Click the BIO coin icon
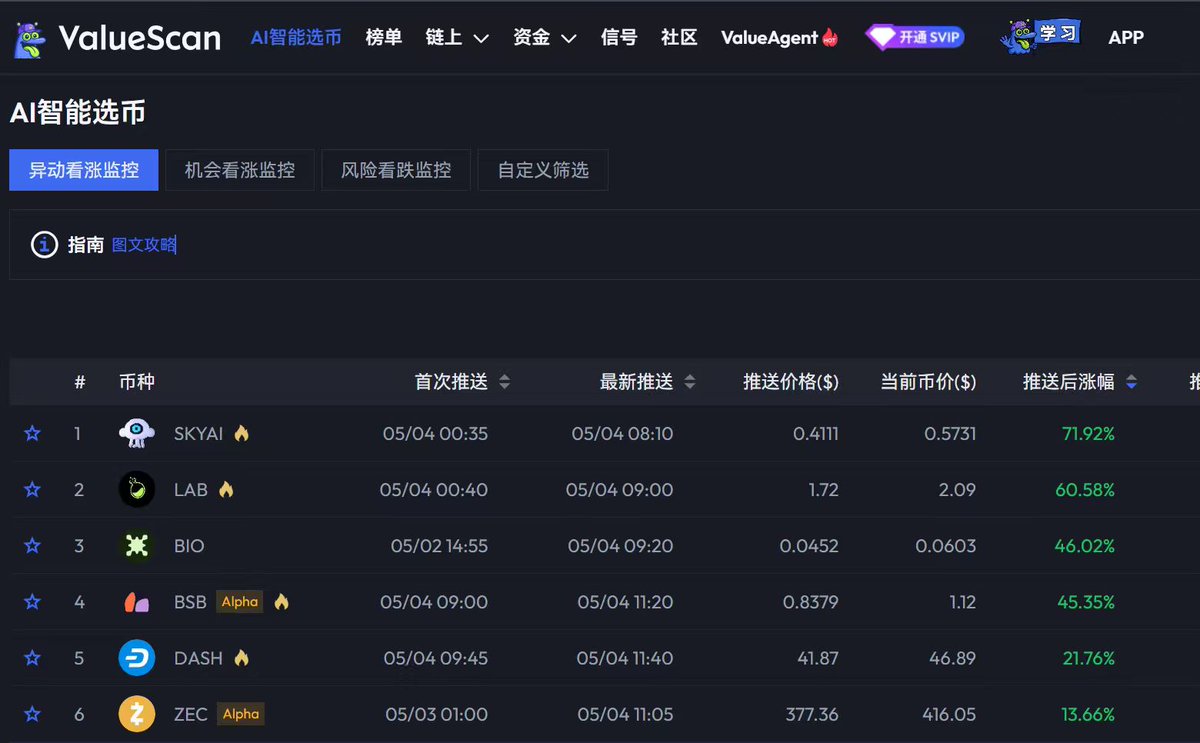Image resolution: width=1200 pixels, height=743 pixels. (137, 545)
